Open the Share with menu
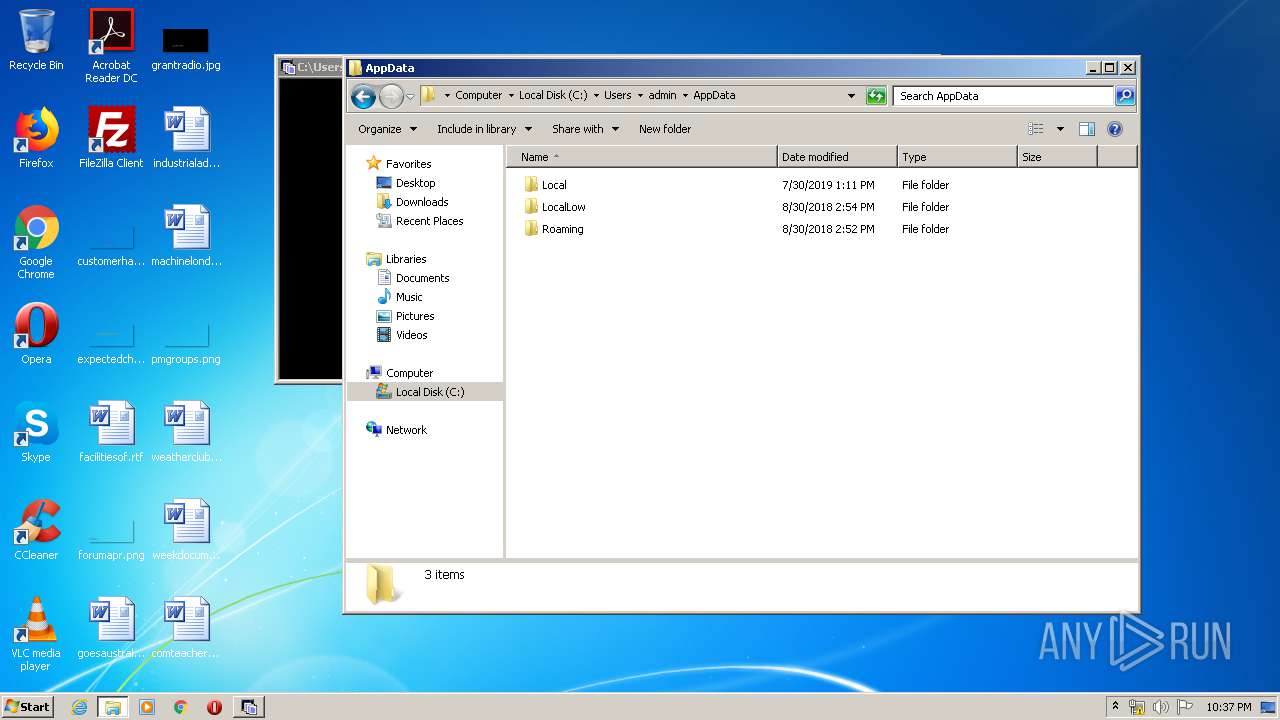Viewport: 1280px width, 720px height. point(585,129)
